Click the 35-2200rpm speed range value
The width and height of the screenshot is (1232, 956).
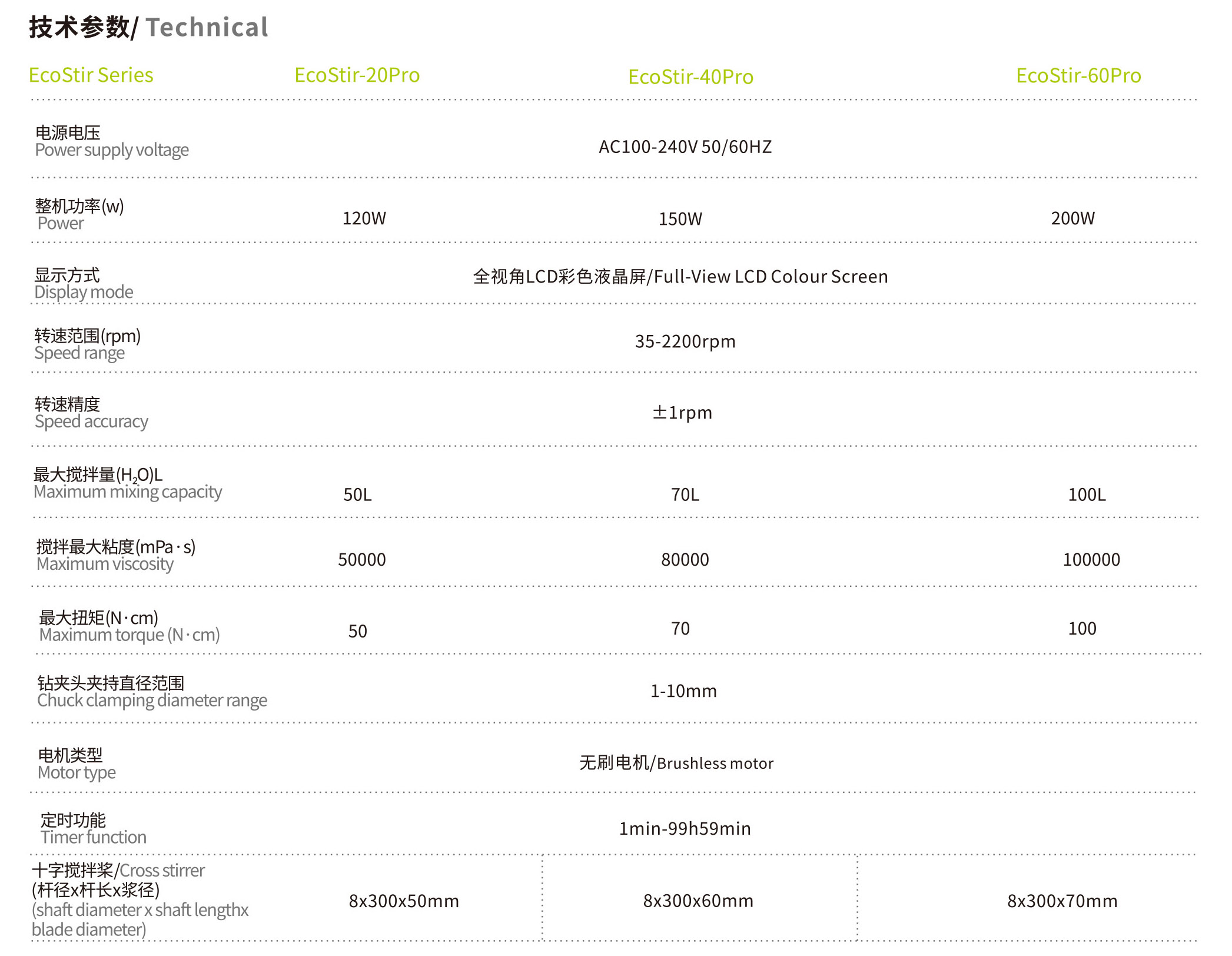coord(685,341)
